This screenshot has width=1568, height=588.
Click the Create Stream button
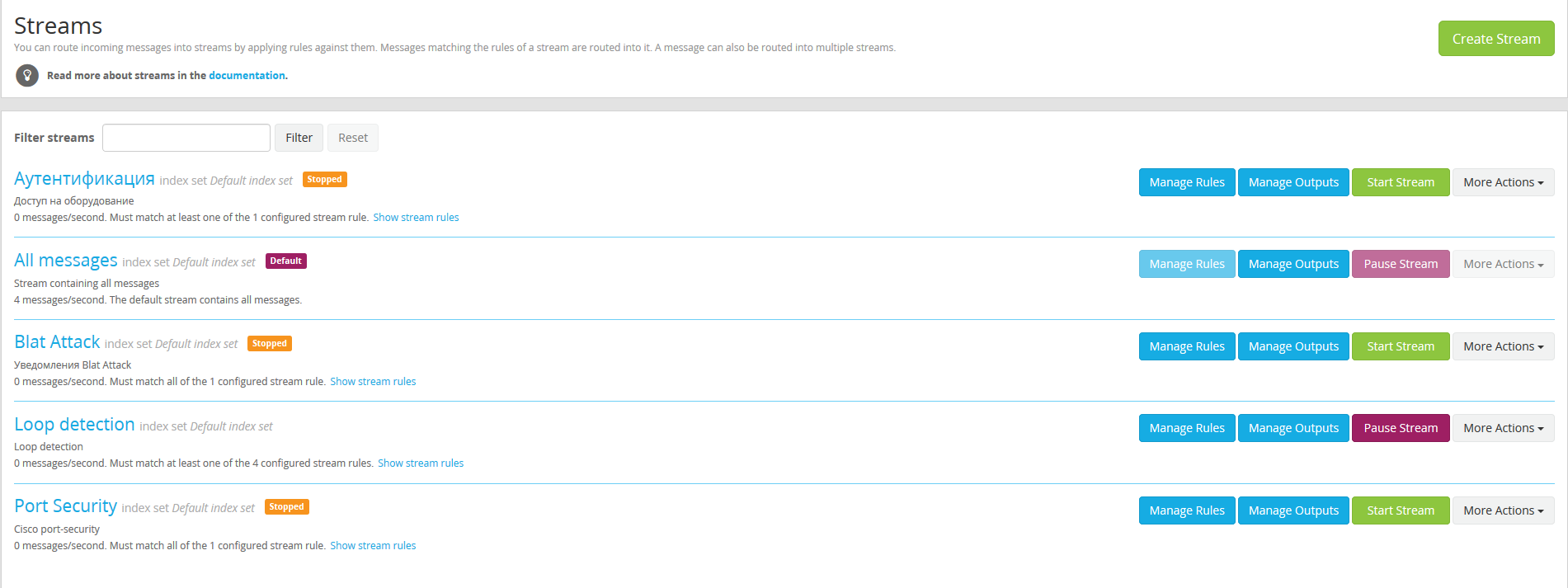click(1495, 39)
